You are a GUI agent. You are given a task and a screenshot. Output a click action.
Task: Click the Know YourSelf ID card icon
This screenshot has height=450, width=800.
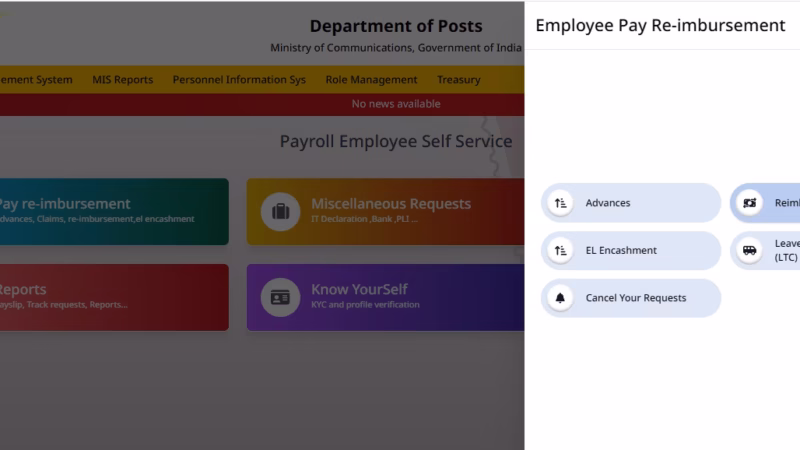click(x=280, y=297)
